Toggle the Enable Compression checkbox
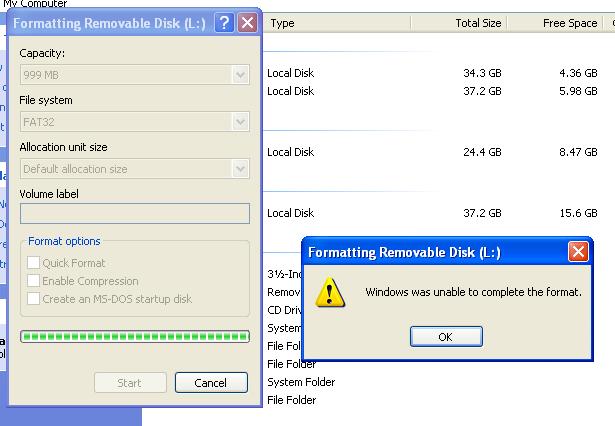The image size is (615, 426). click(33, 280)
